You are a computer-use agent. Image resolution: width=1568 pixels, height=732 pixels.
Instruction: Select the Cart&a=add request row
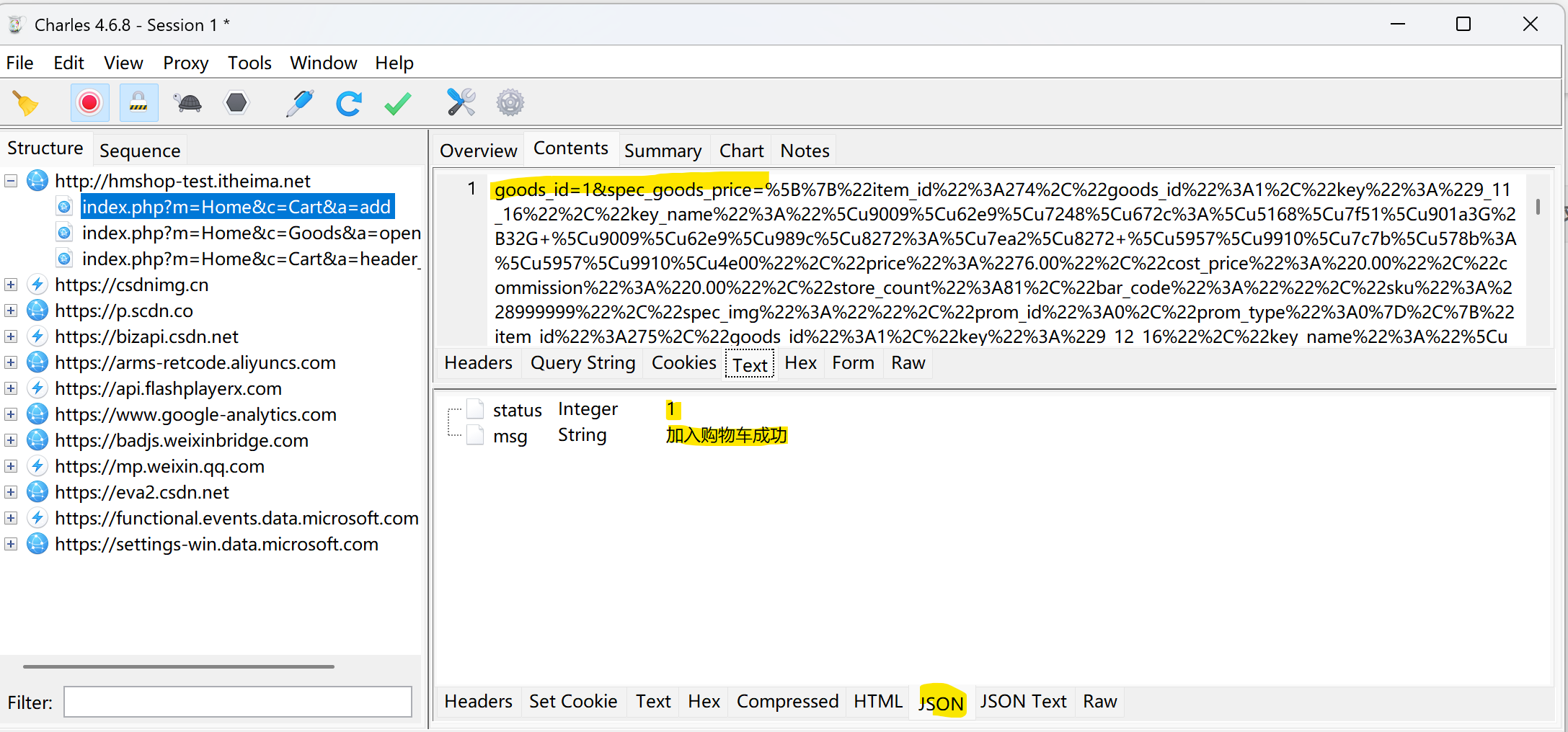click(x=236, y=207)
